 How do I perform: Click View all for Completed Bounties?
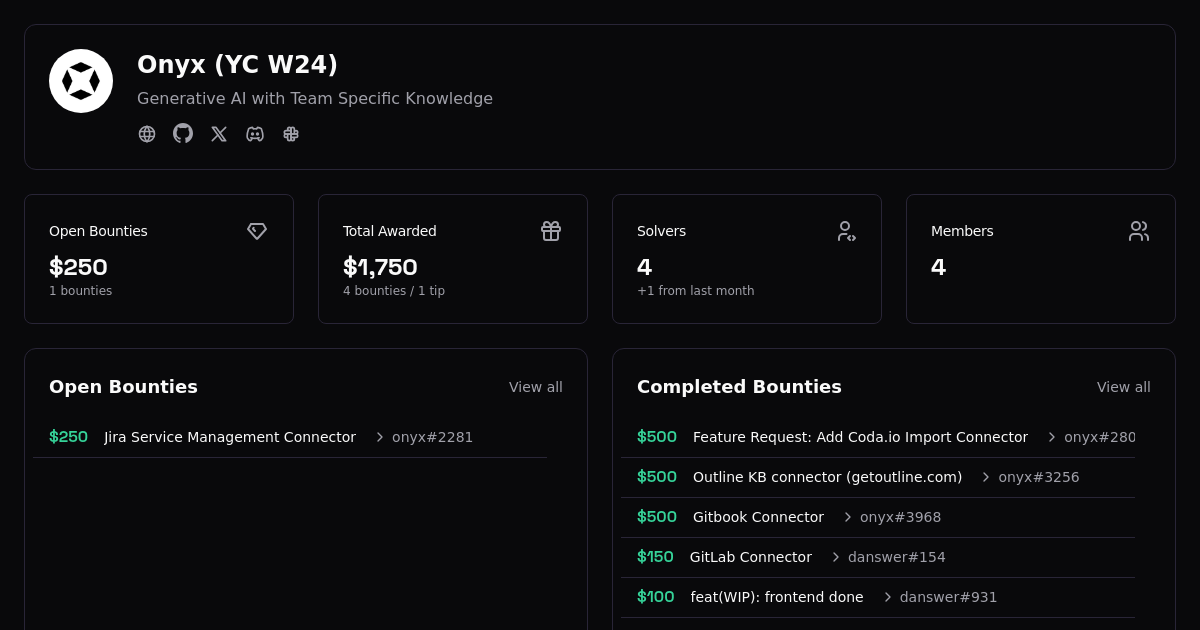coord(1123,387)
